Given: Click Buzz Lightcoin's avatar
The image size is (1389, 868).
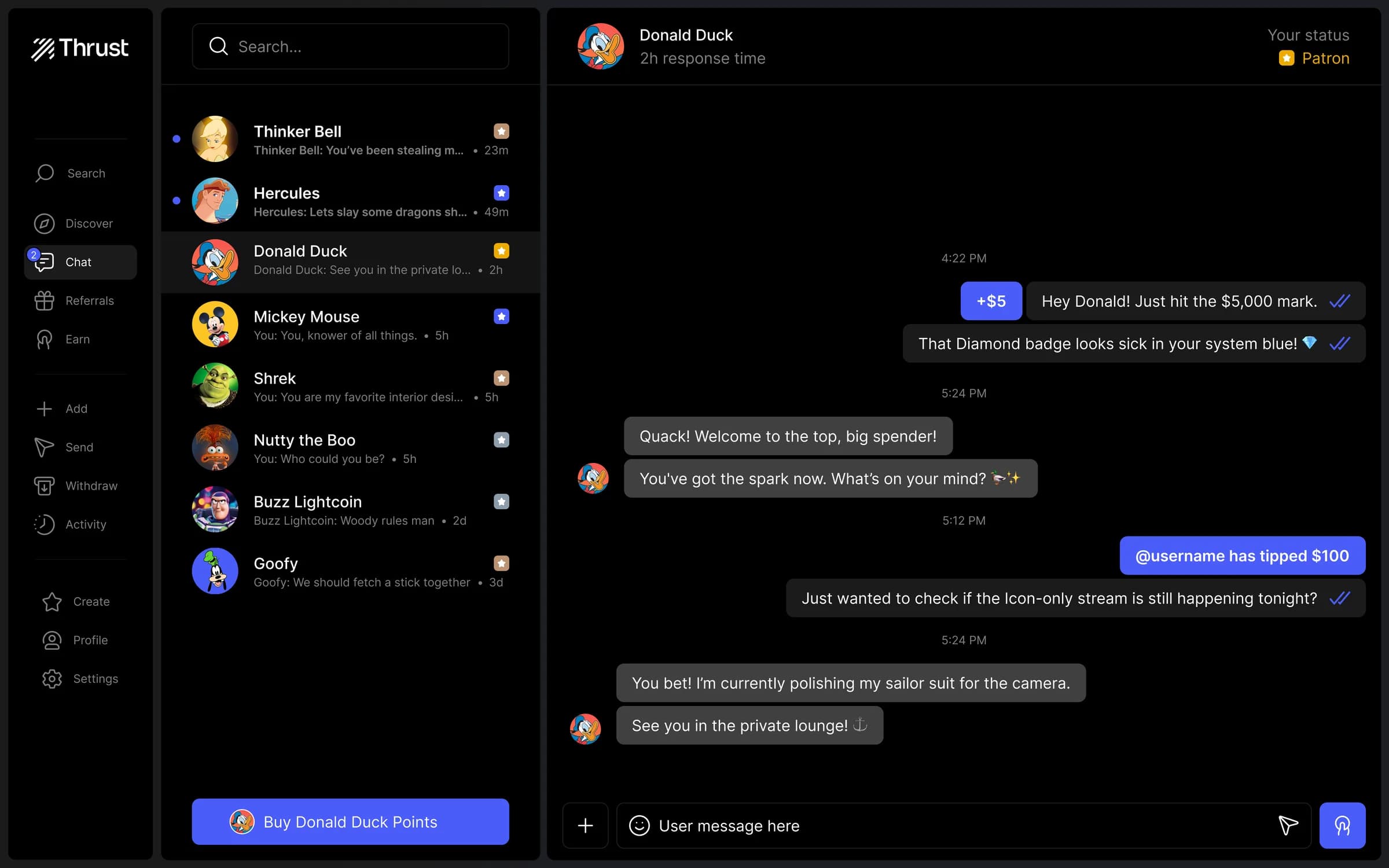Looking at the screenshot, I should pyautogui.click(x=215, y=509).
